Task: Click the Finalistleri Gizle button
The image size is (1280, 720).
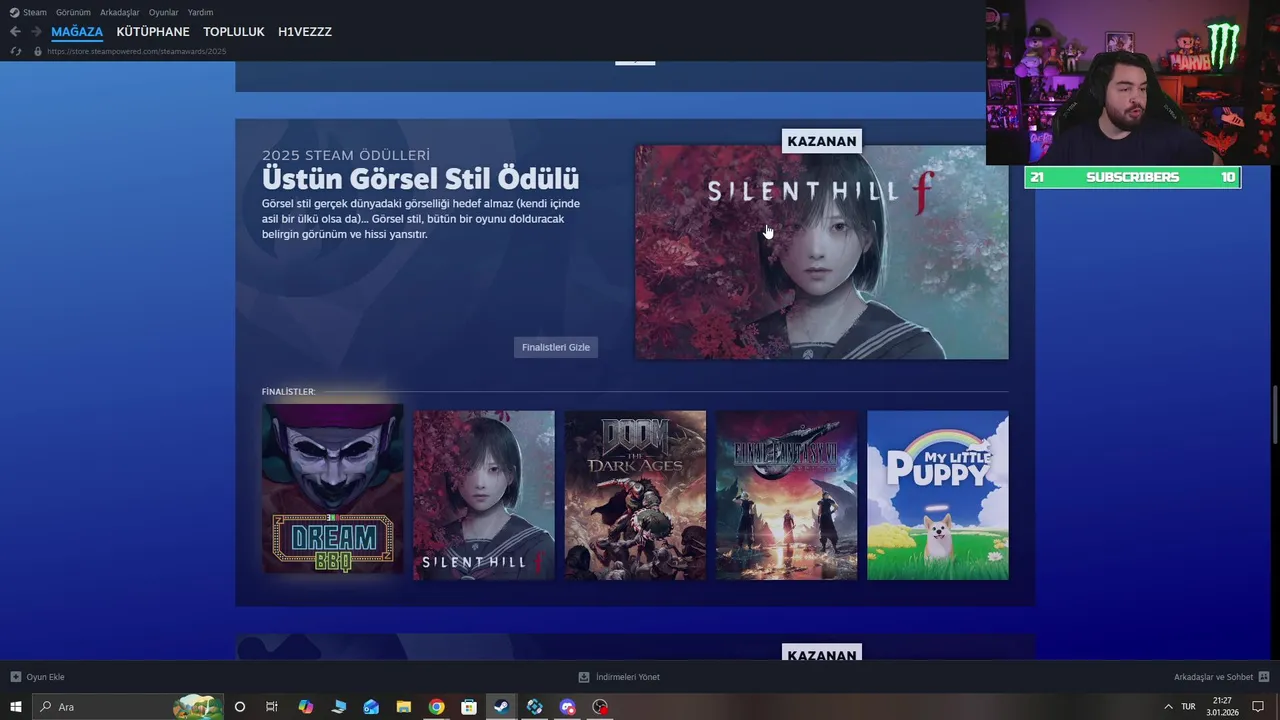Action: pos(556,347)
